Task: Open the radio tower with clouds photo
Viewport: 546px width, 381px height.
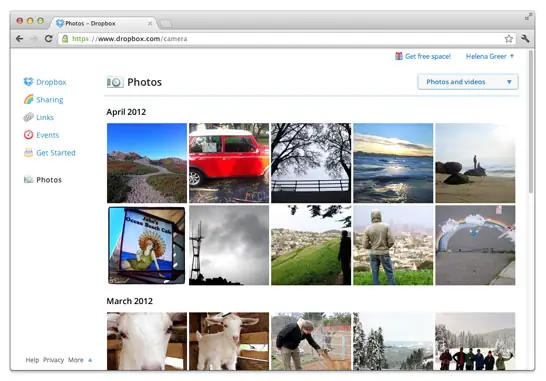Action: click(229, 245)
